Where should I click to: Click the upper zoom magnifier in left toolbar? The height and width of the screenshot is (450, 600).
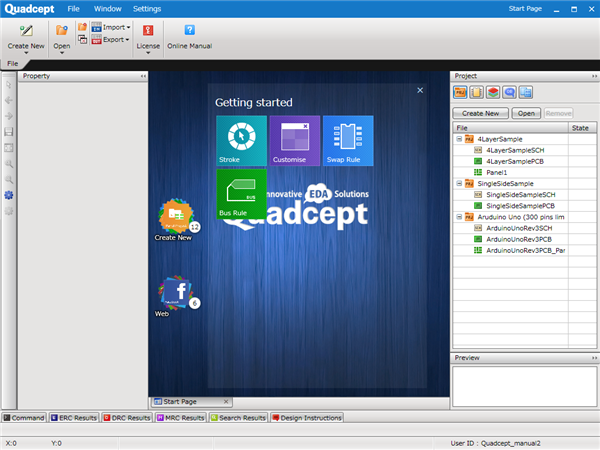(9, 164)
